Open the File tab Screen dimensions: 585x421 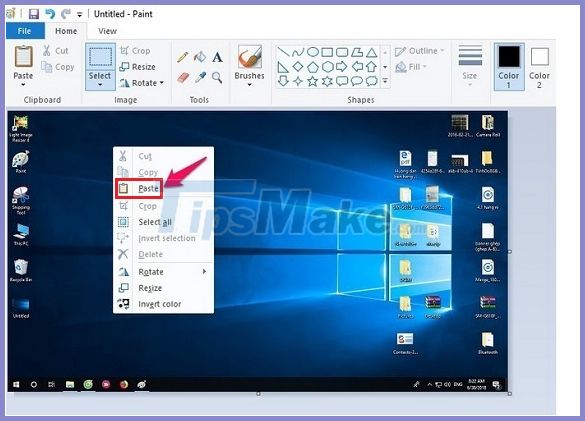point(25,31)
